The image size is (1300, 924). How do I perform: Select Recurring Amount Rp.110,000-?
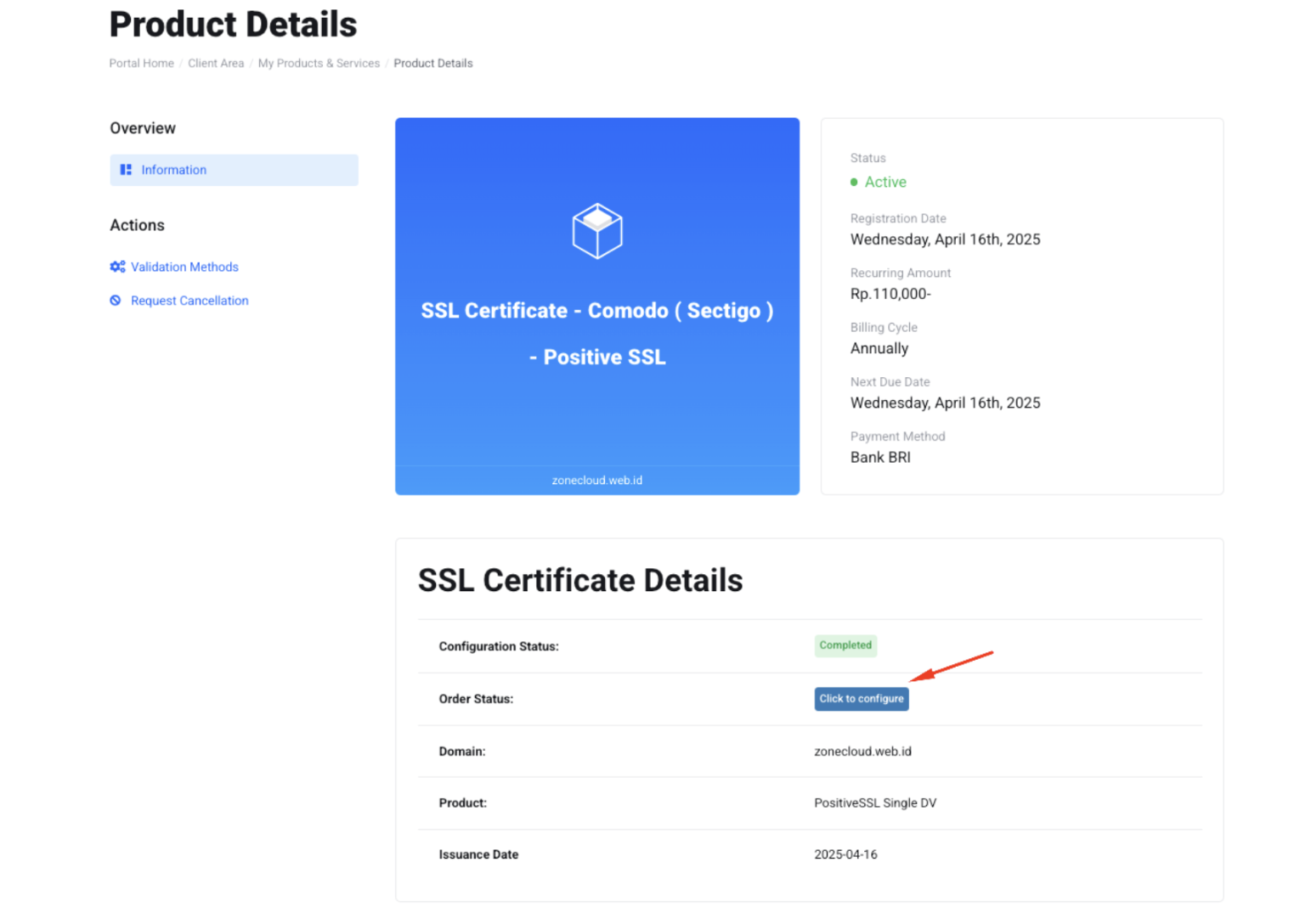890,294
